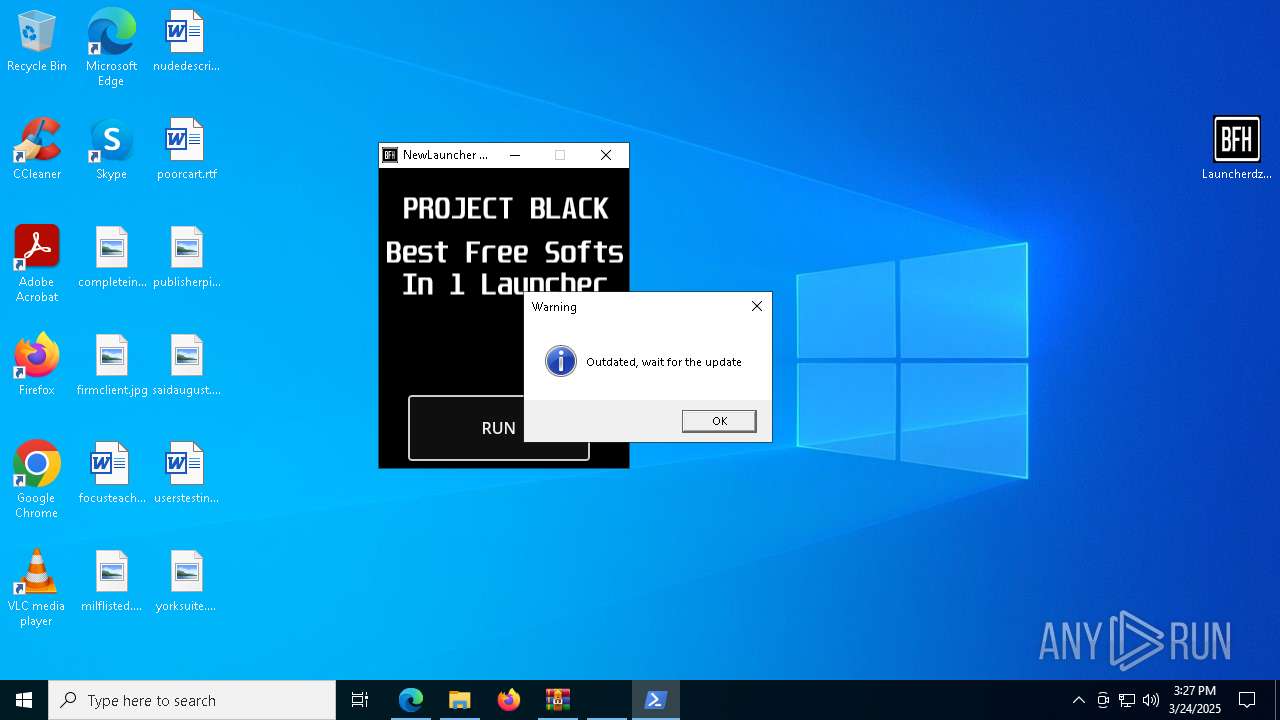Viewport: 1280px width, 720px height.
Task: Minimize the NewLauncher window
Action: pos(515,155)
